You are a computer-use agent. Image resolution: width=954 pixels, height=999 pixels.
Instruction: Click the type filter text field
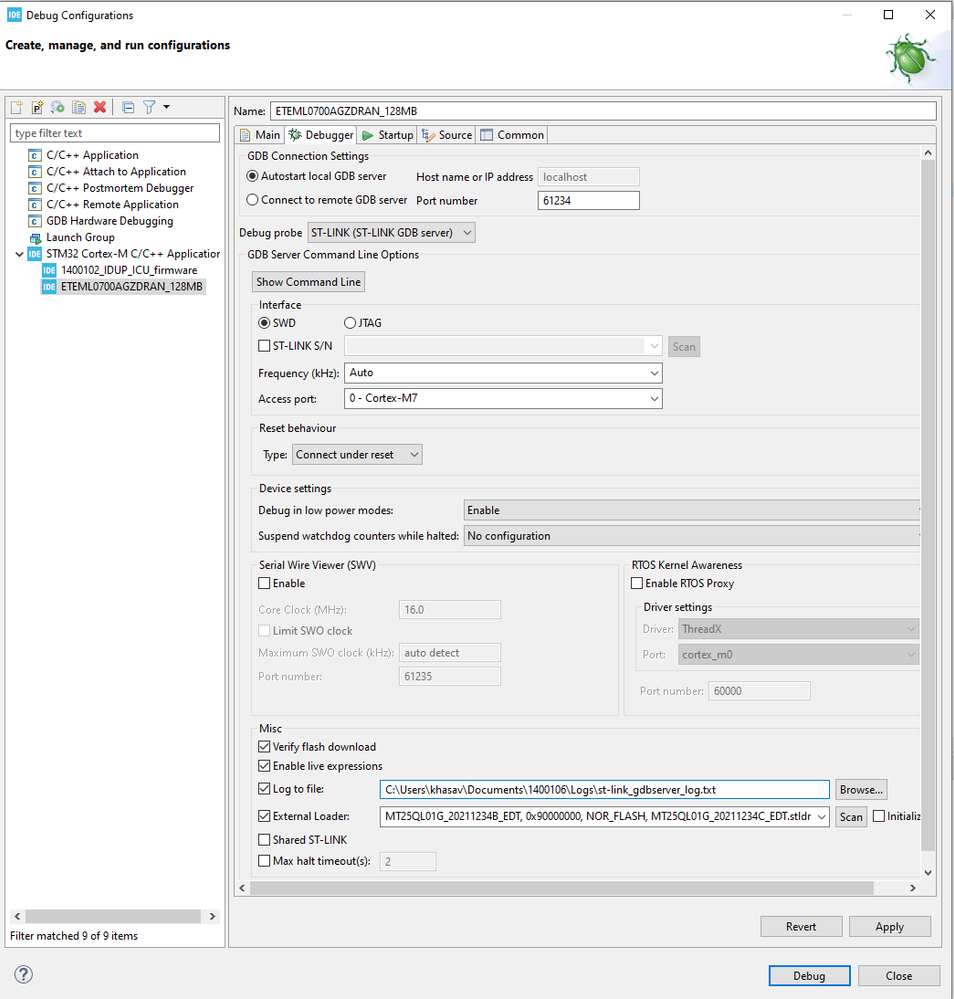[x=115, y=133]
